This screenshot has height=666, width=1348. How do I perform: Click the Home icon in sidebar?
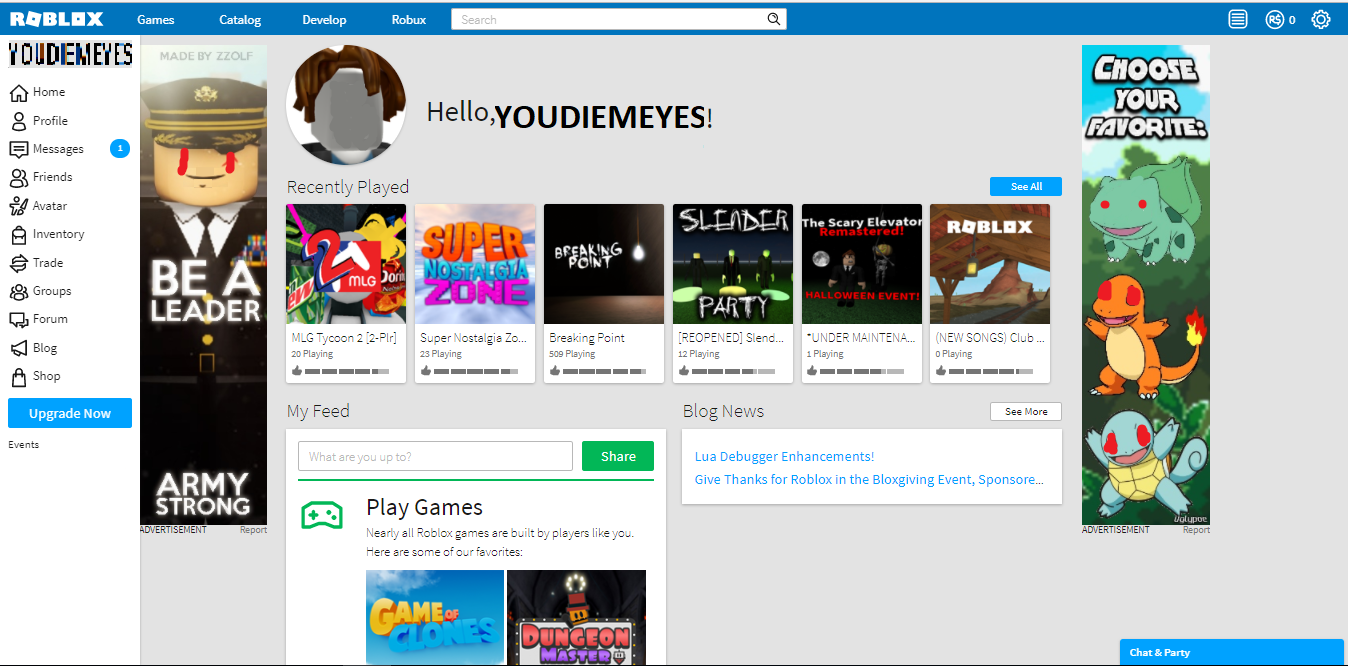pyautogui.click(x=18, y=92)
